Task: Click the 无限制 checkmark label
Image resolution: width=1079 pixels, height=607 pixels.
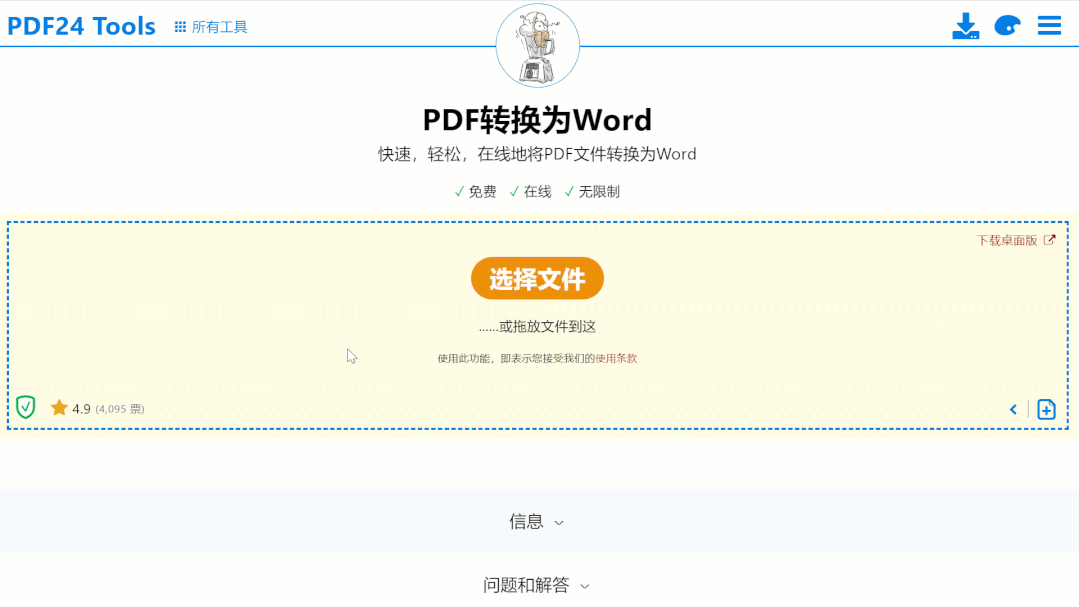Action: tap(592, 192)
